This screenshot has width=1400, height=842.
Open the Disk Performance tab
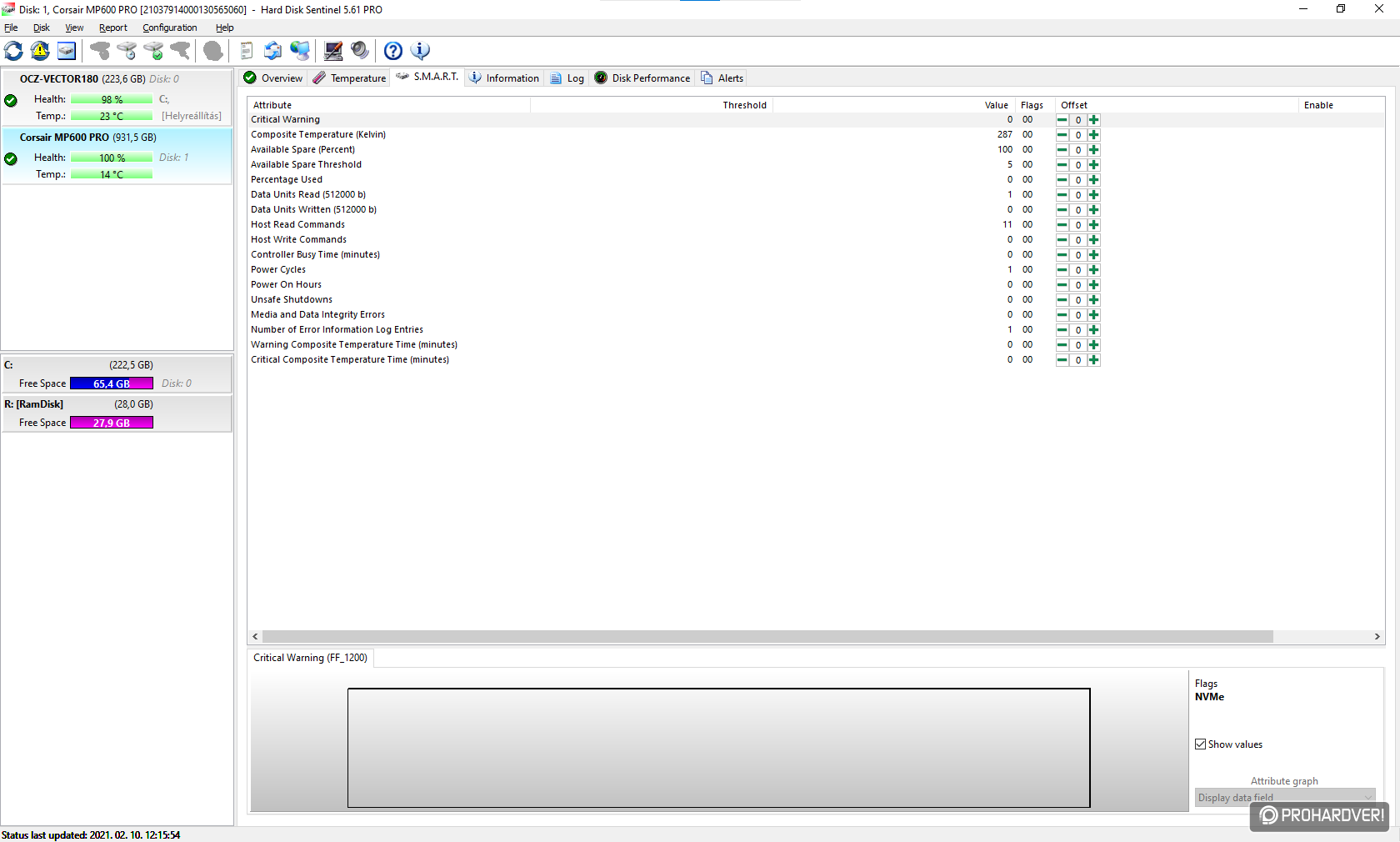(642, 78)
